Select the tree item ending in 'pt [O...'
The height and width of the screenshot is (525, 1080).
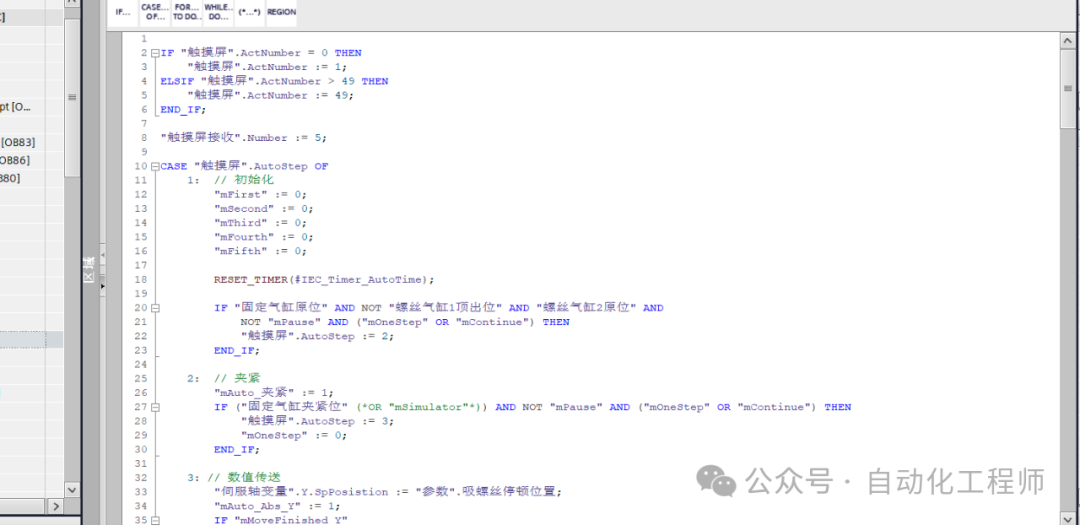point(16,107)
